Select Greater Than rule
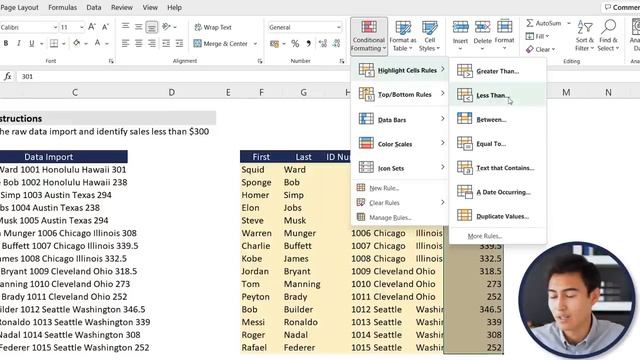Screen dimensions: 640x360 point(498,71)
